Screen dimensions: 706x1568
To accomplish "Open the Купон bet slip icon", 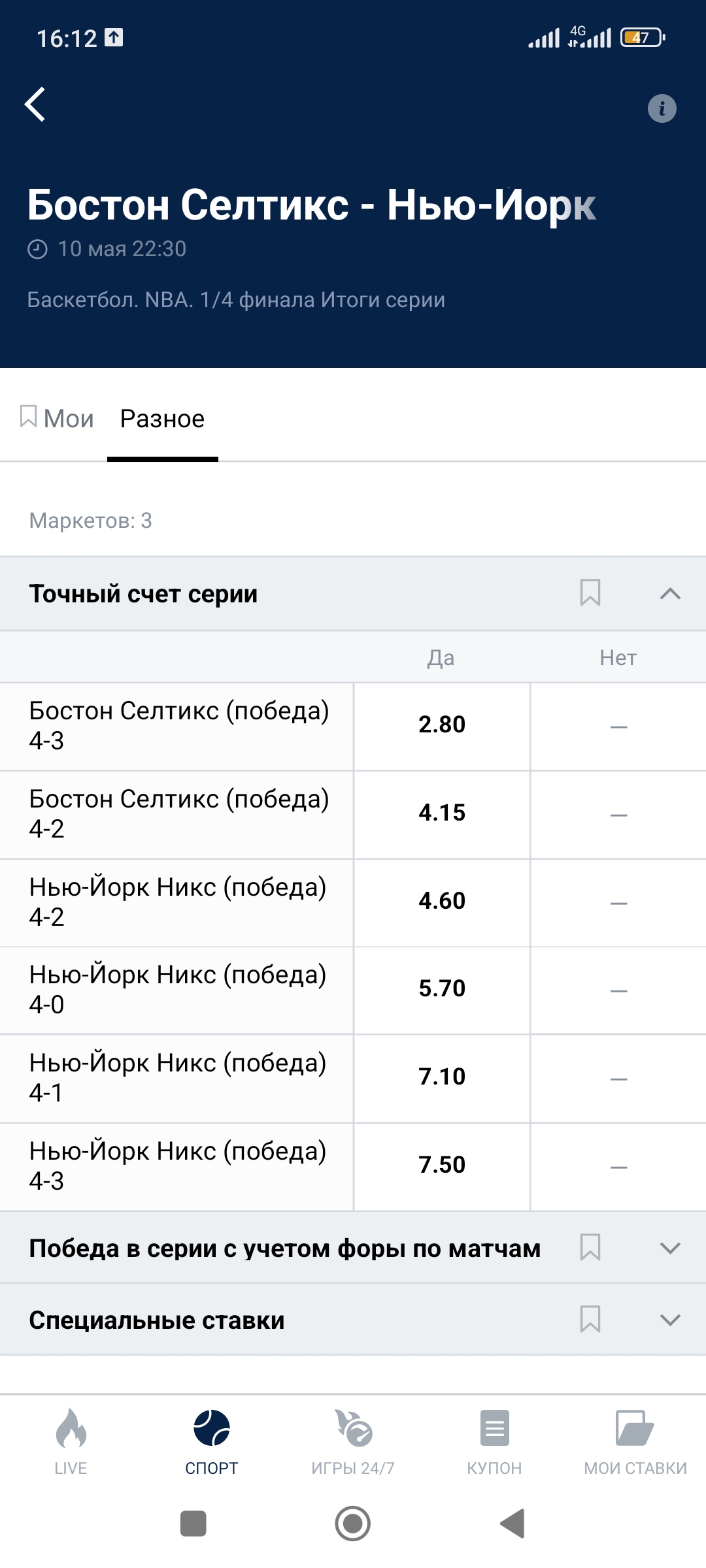I will 494,1428.
